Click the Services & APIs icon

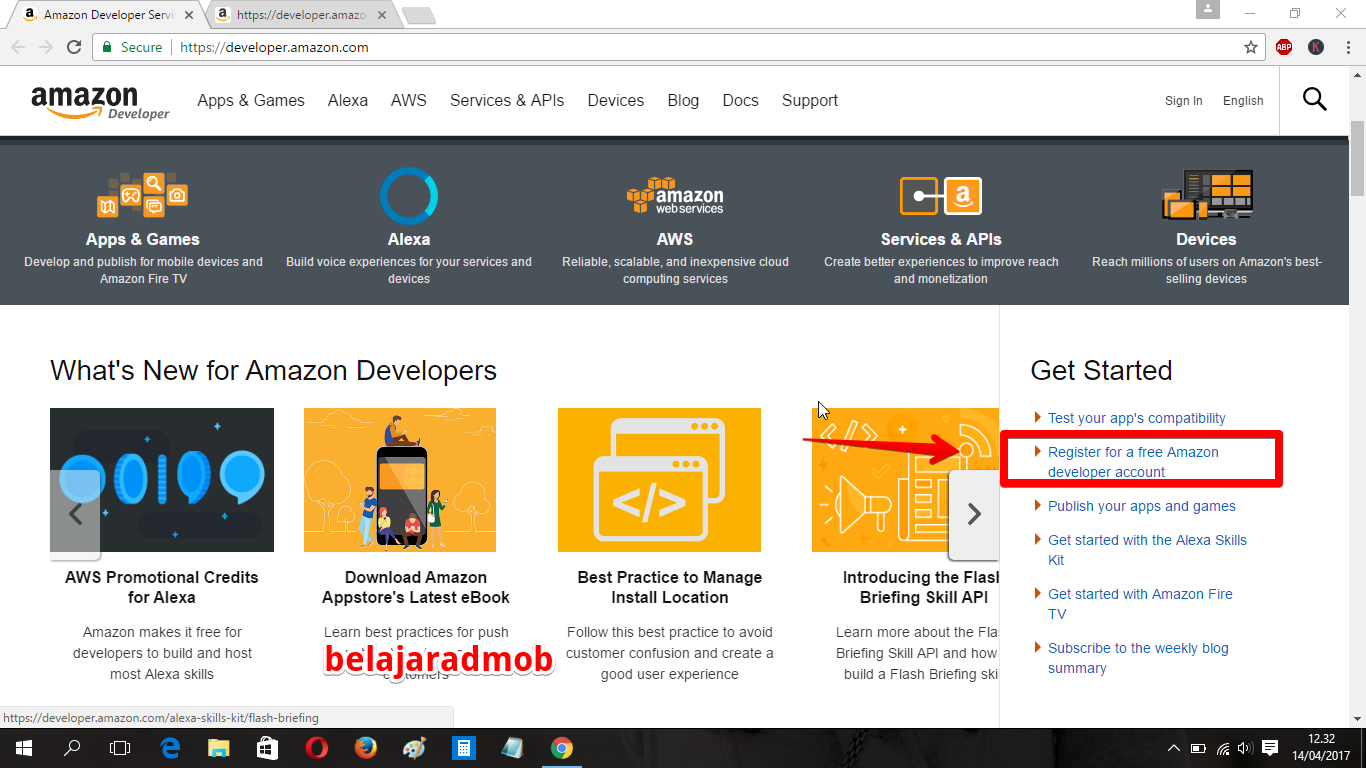[941, 196]
